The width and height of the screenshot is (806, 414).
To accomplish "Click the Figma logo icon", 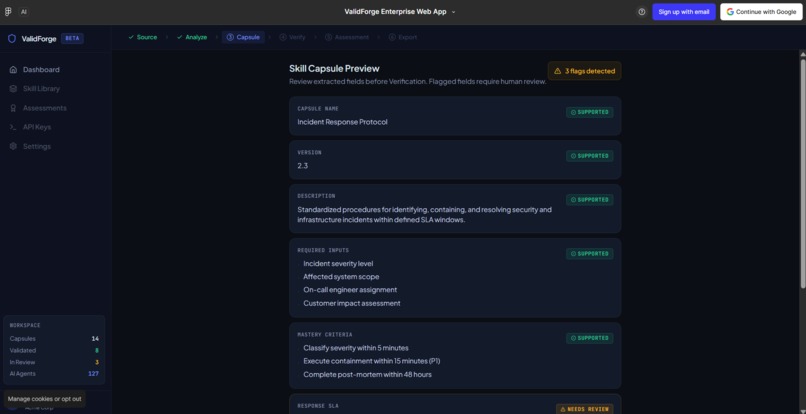I will click(8, 12).
